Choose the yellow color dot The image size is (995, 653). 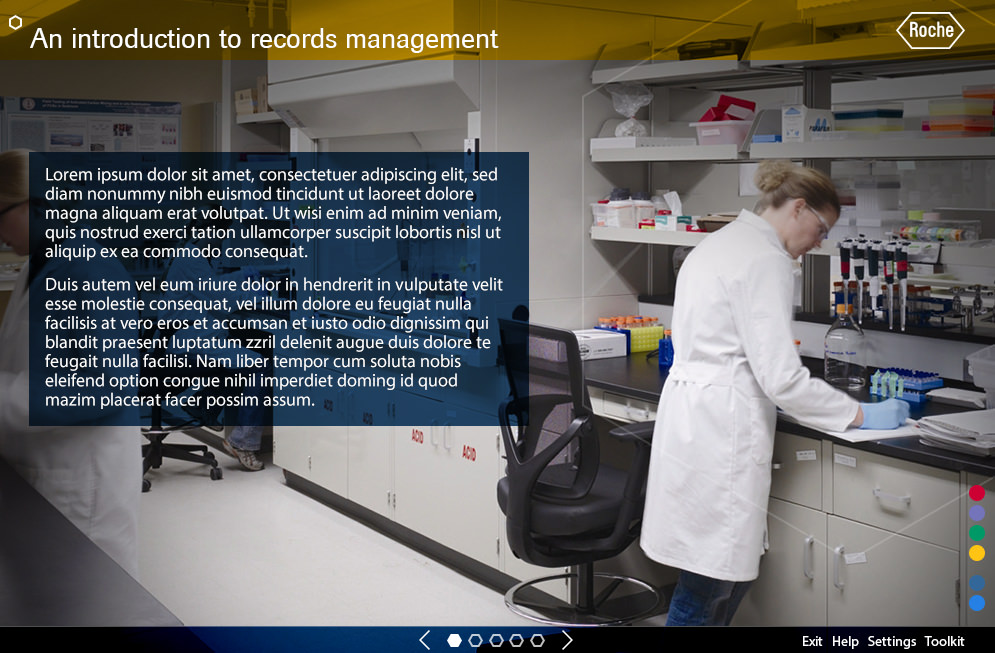[977, 553]
